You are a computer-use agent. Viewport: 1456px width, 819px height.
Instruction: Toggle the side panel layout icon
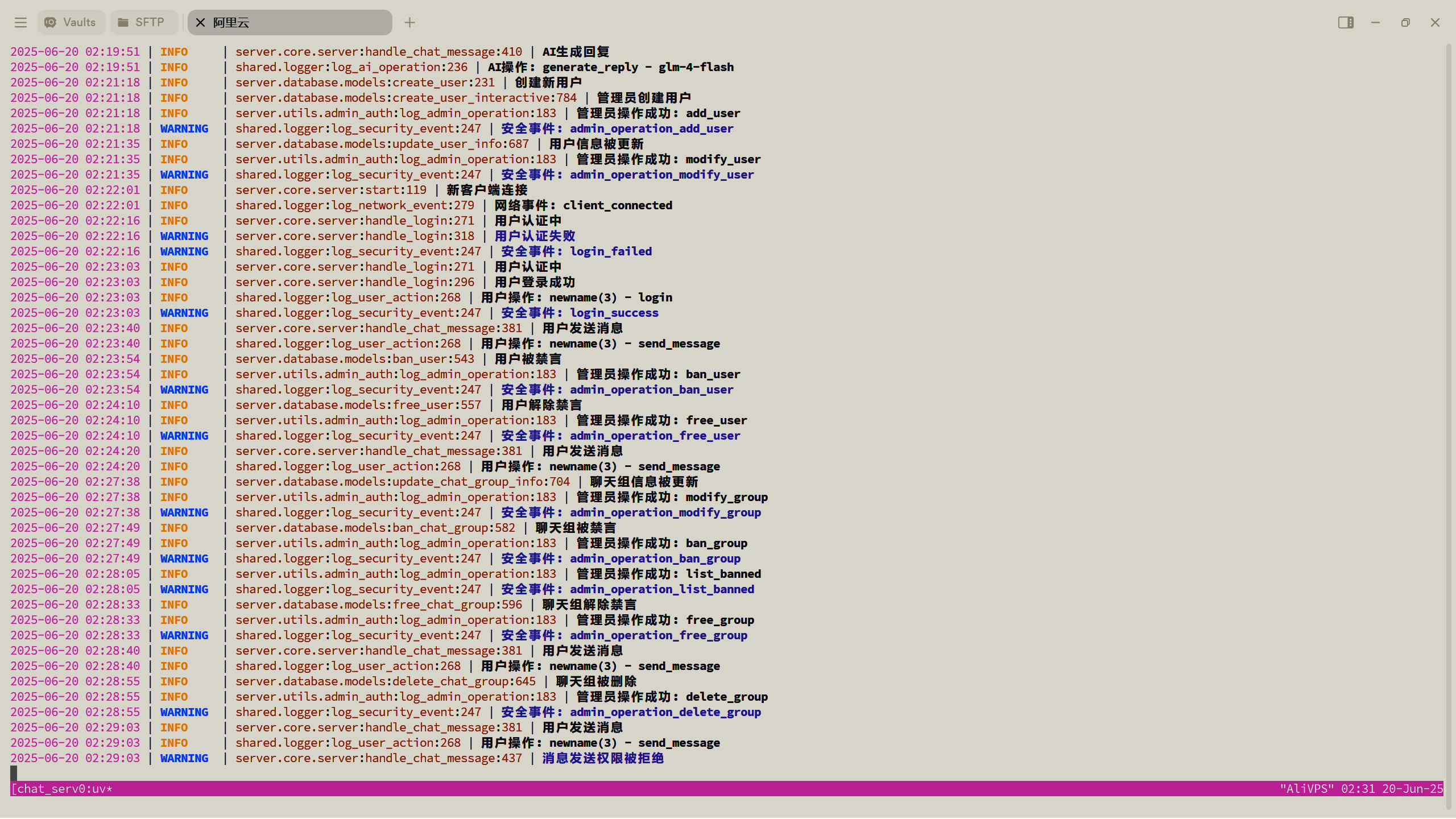coord(1346,23)
